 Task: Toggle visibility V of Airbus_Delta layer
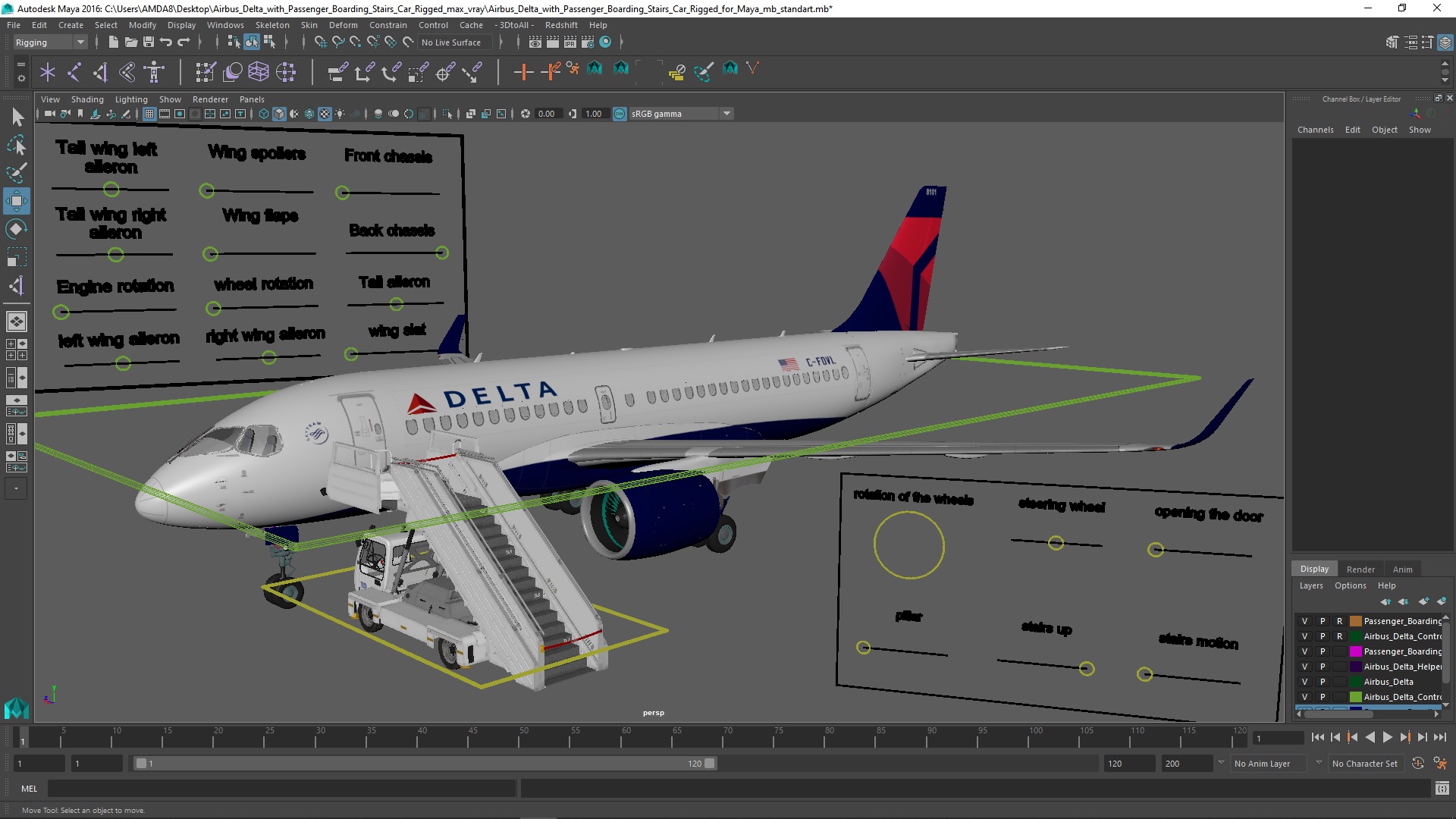[1305, 682]
